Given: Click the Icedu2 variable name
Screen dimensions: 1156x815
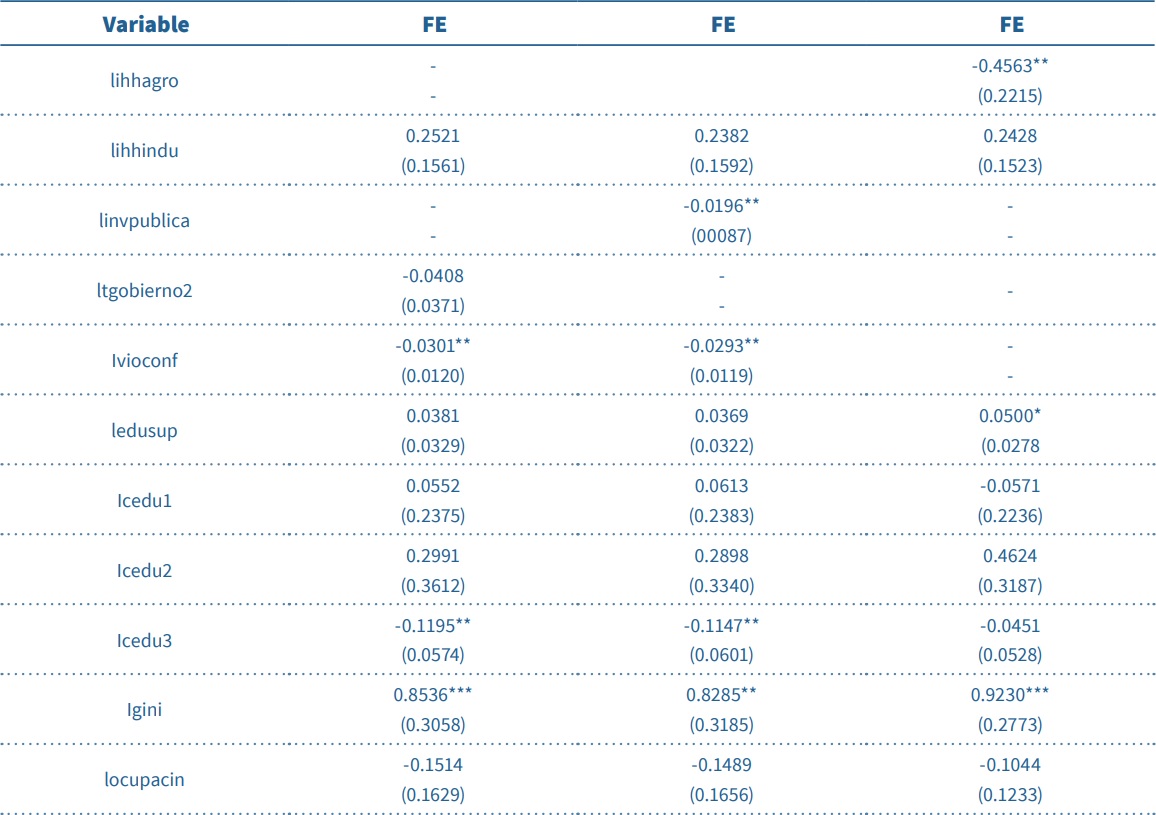Looking at the screenshot, I should coord(145,571).
